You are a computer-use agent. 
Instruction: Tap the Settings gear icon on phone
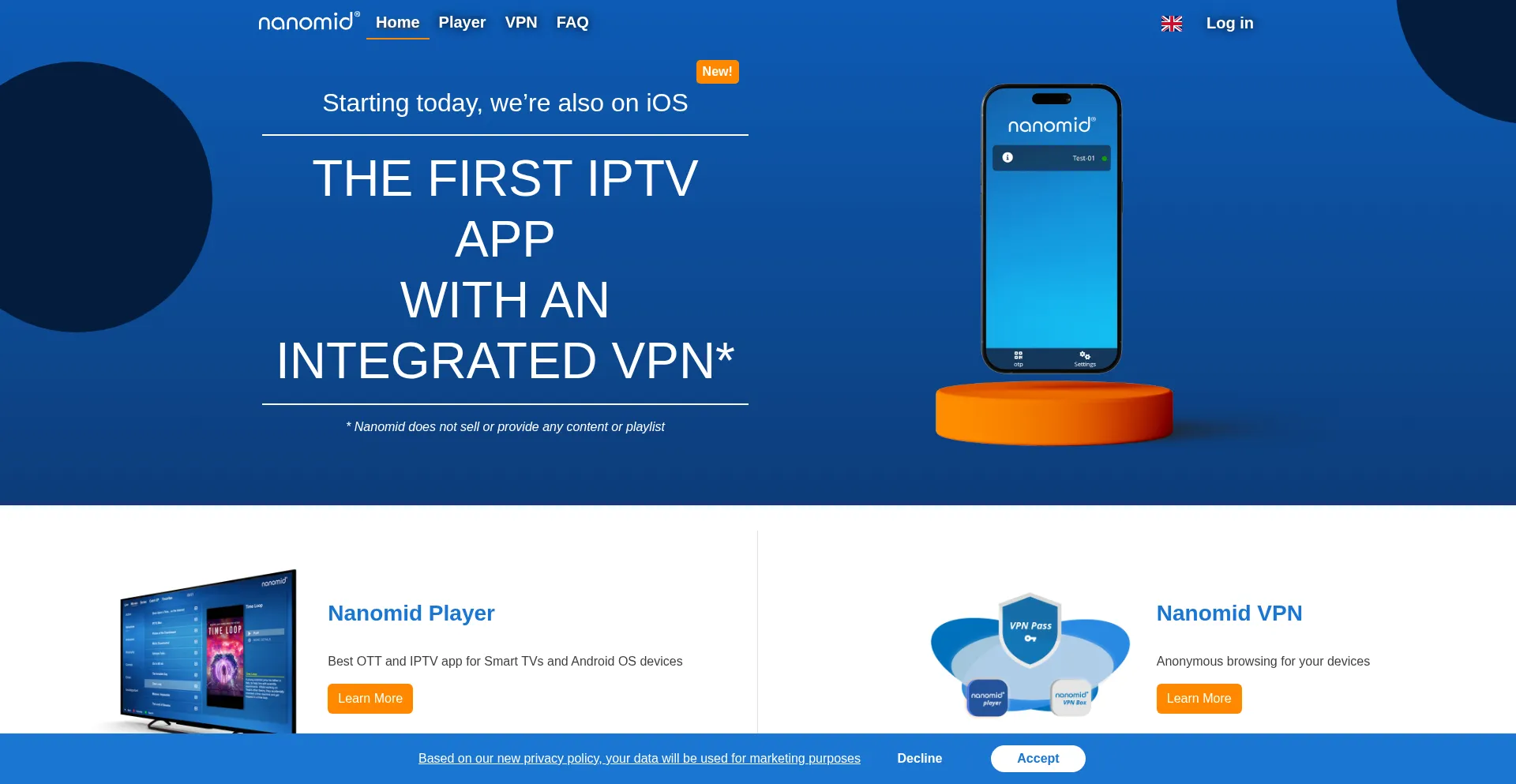(1085, 358)
